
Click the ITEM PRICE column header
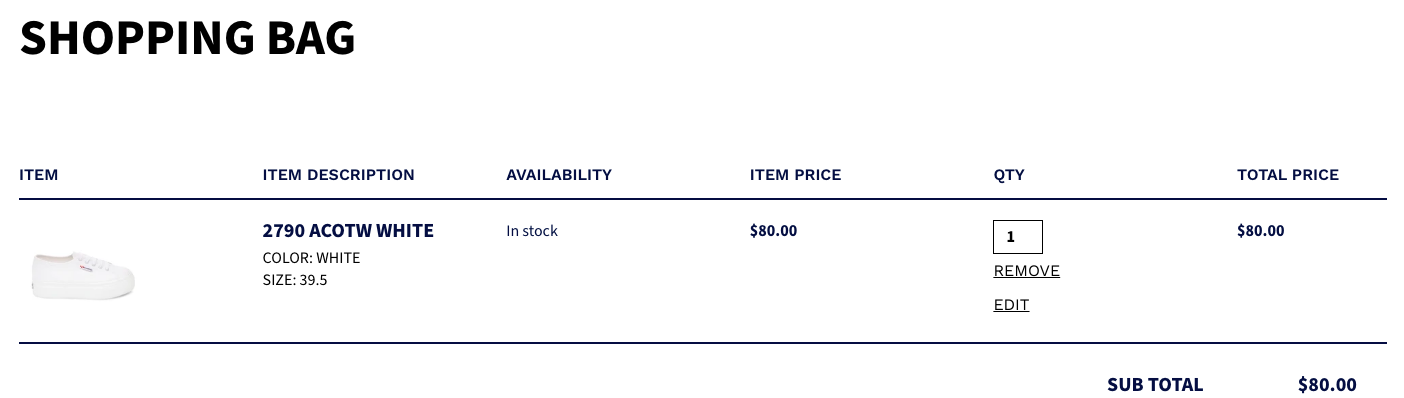(796, 175)
